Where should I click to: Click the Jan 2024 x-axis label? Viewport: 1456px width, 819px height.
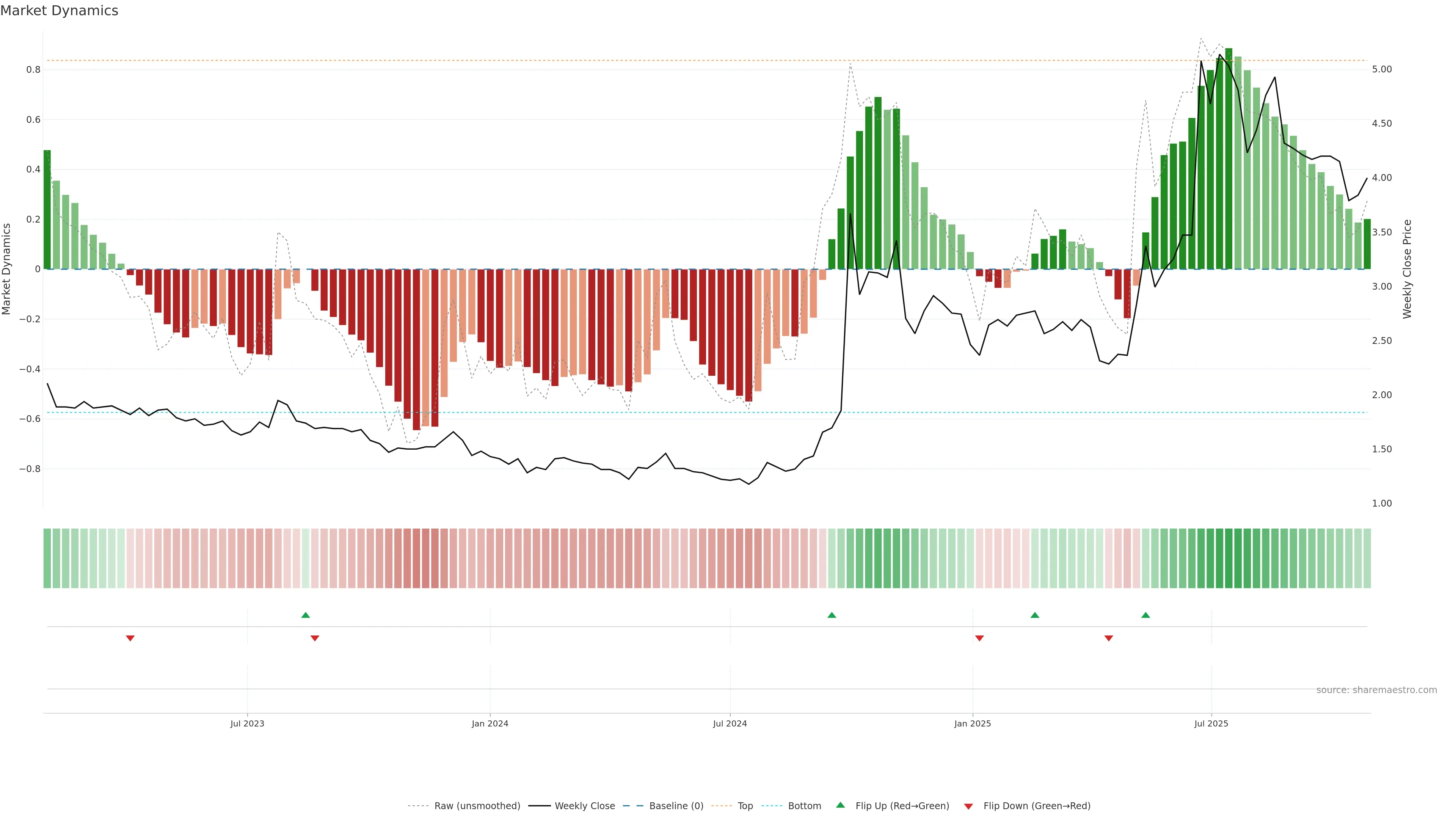(490, 723)
